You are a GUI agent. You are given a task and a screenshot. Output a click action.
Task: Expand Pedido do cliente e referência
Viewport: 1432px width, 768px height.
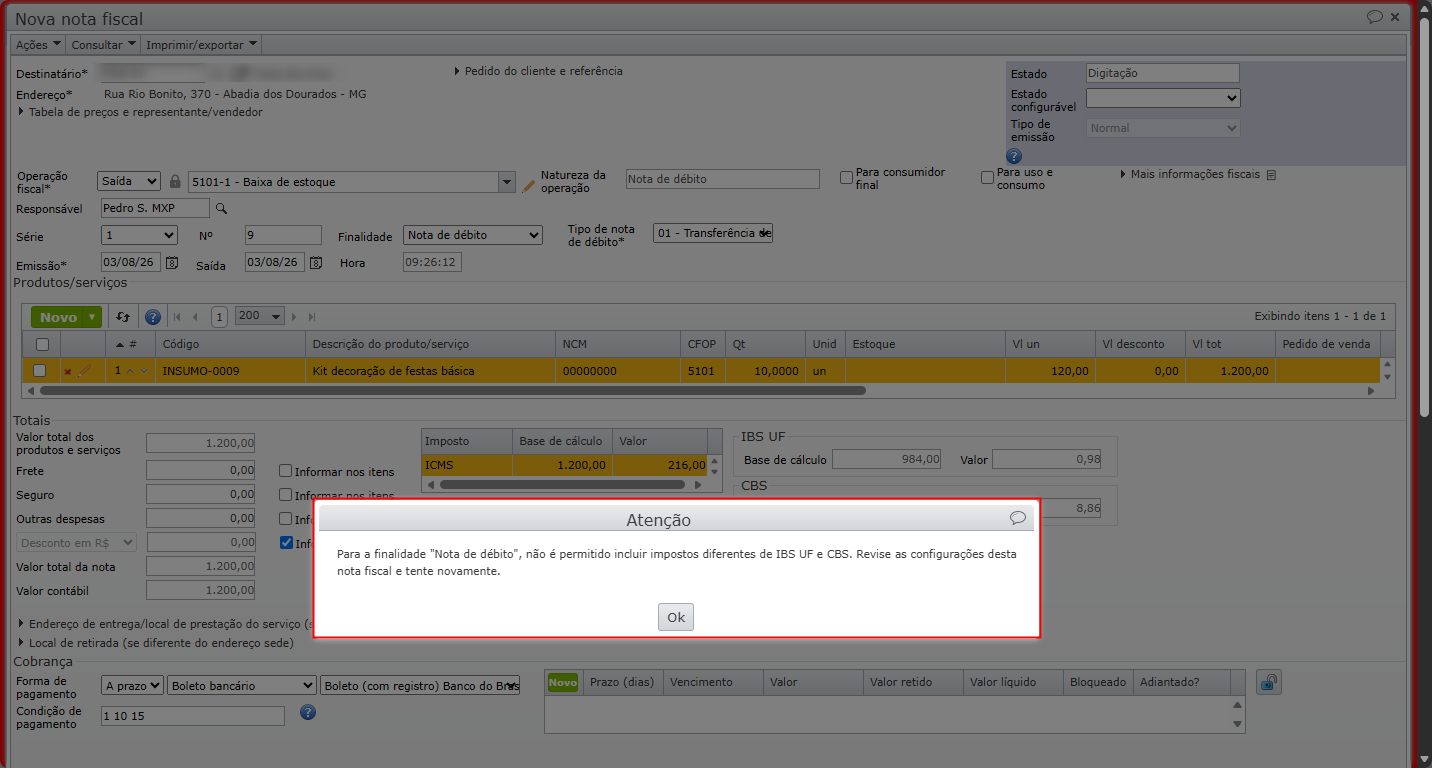[x=538, y=71]
